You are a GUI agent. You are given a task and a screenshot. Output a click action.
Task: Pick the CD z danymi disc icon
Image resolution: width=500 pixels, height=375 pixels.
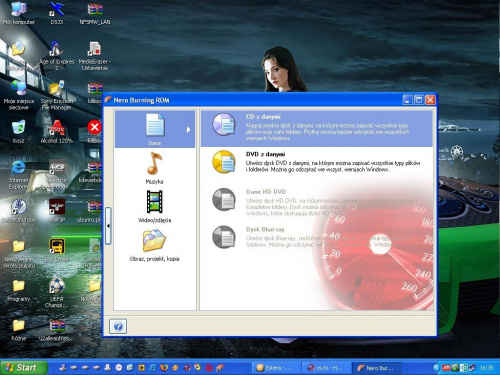224,125
